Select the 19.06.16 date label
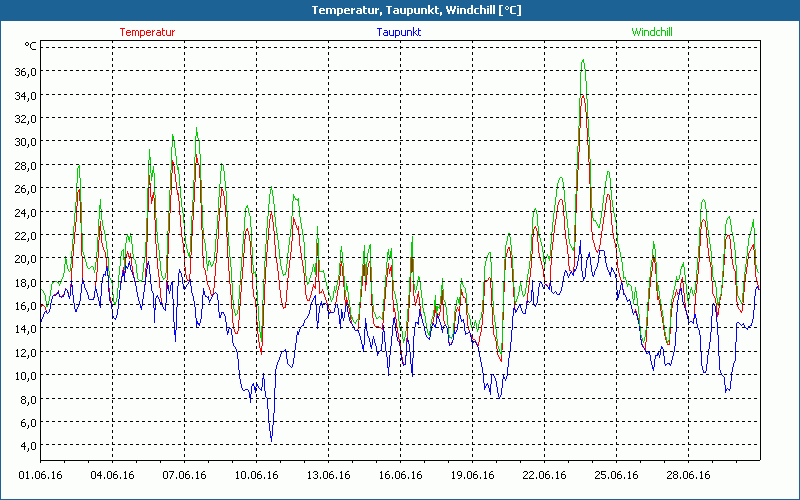 (x=472, y=475)
